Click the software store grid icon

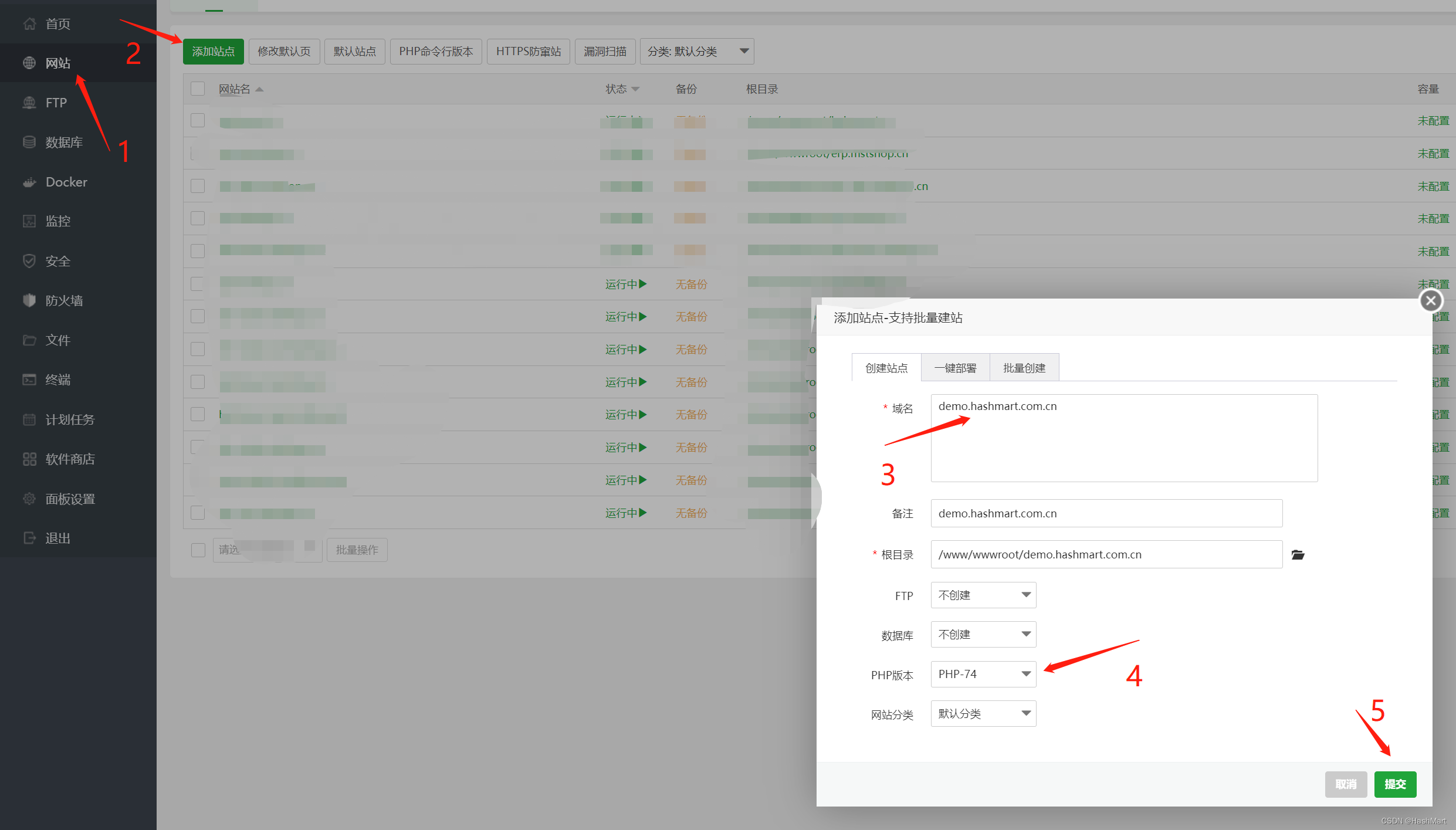(x=29, y=459)
